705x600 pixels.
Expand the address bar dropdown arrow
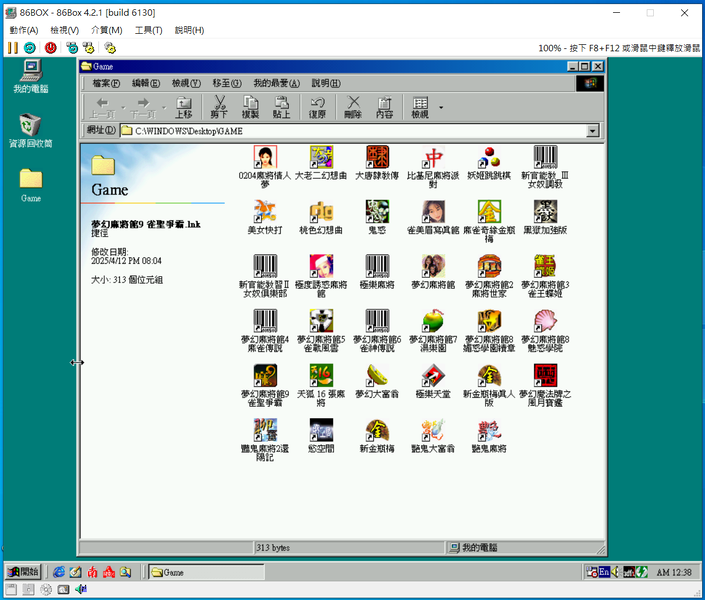pos(593,131)
